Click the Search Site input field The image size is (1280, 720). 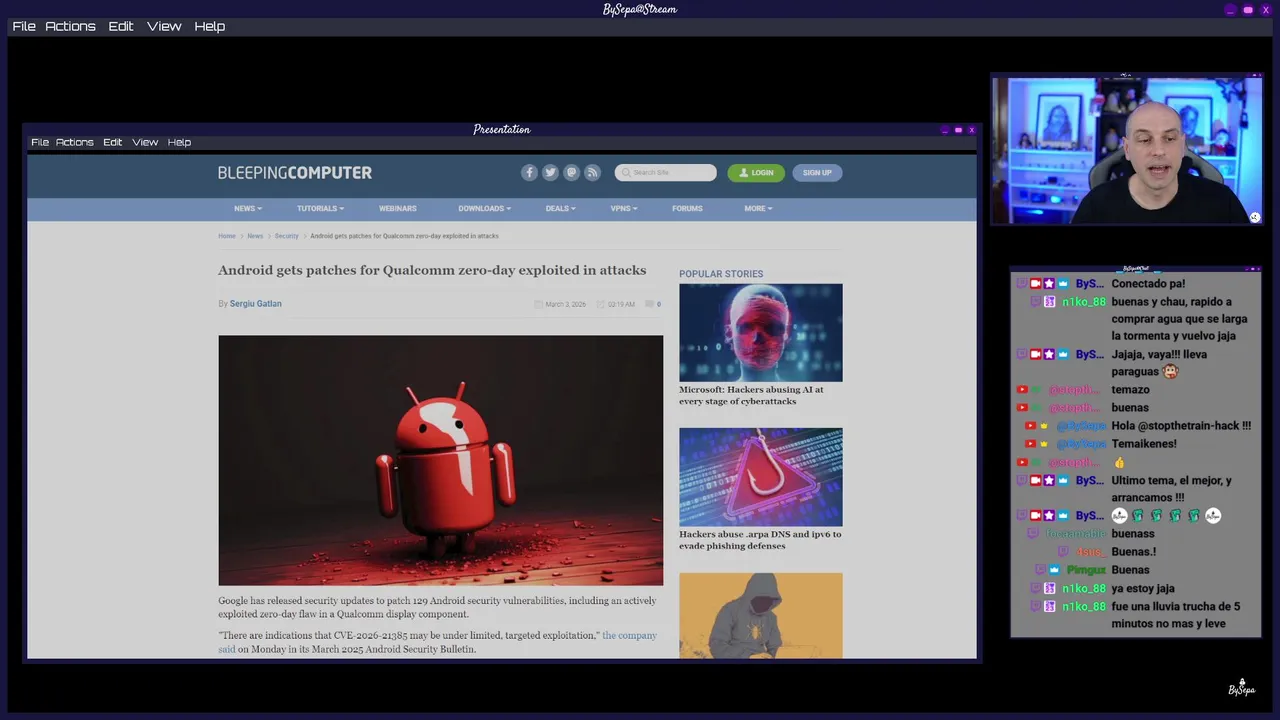click(666, 173)
